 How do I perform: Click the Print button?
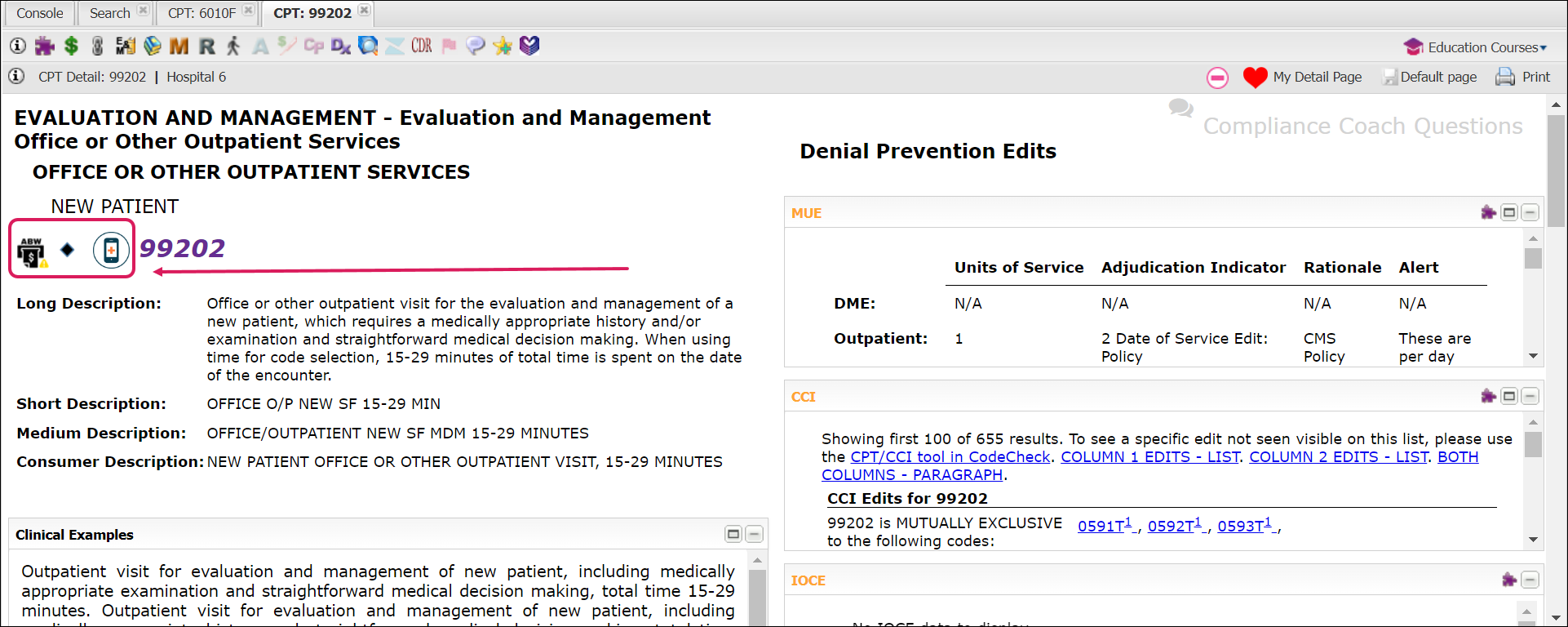1522,77
